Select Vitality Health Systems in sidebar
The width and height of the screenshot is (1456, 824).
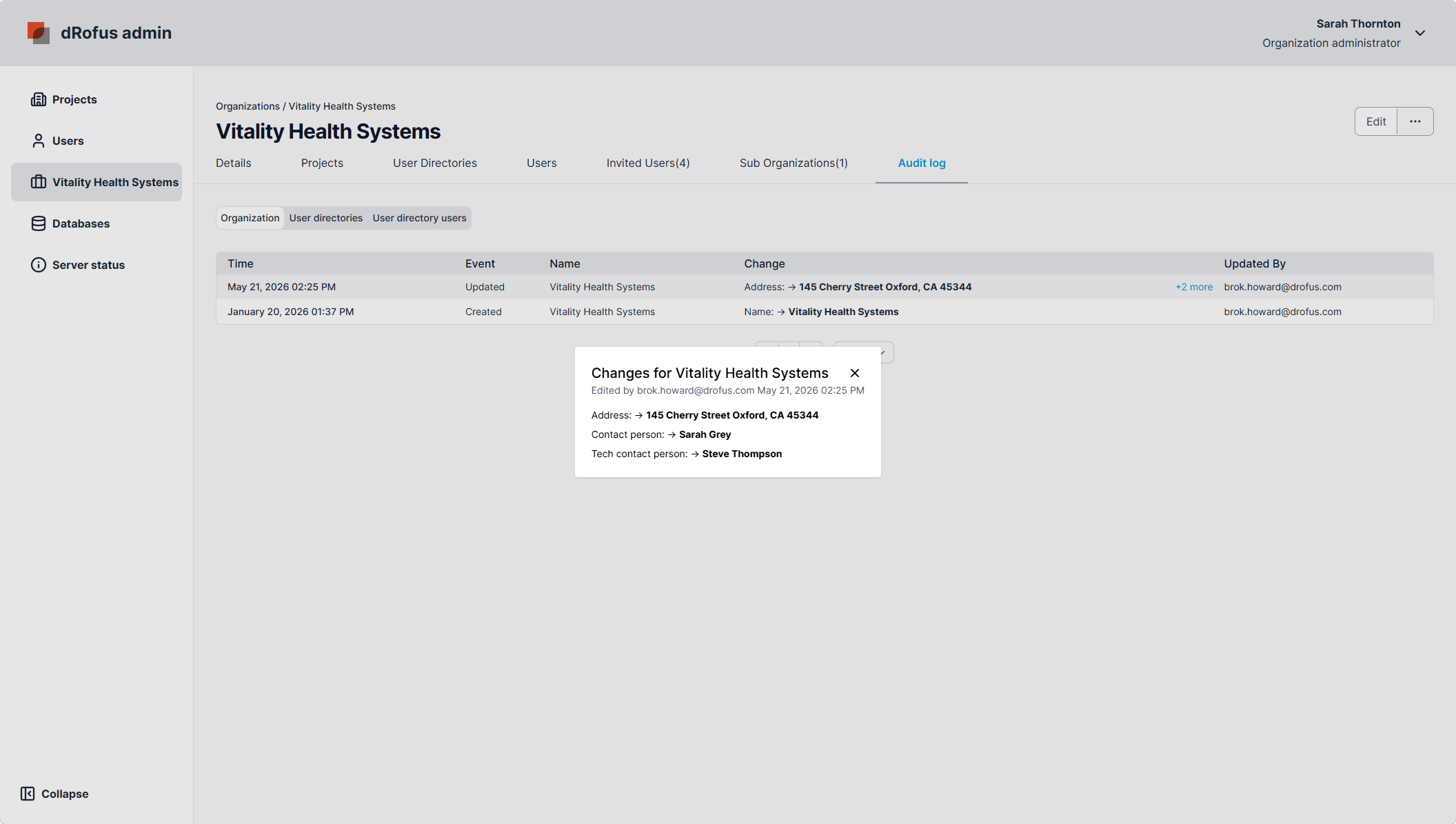97,182
